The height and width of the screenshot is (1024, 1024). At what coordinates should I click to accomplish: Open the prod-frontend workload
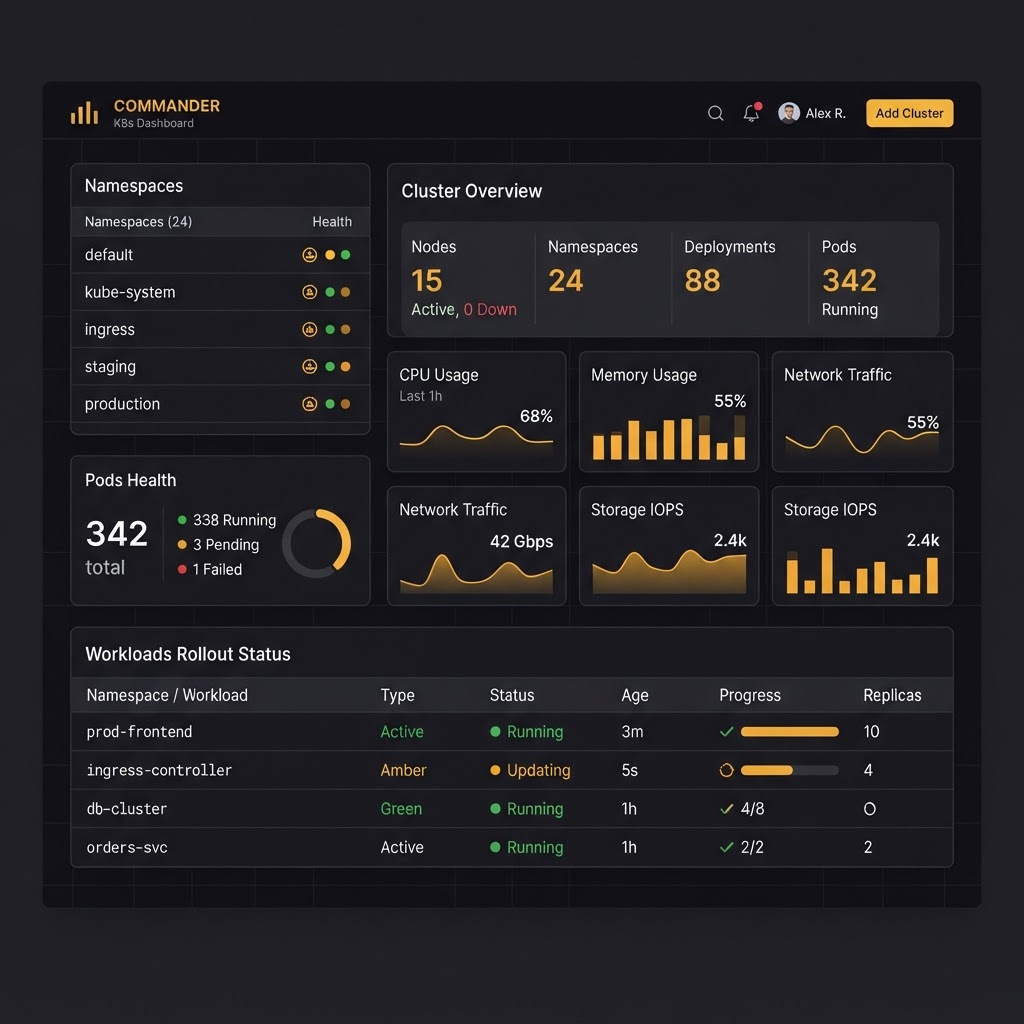pyautogui.click(x=512, y=731)
